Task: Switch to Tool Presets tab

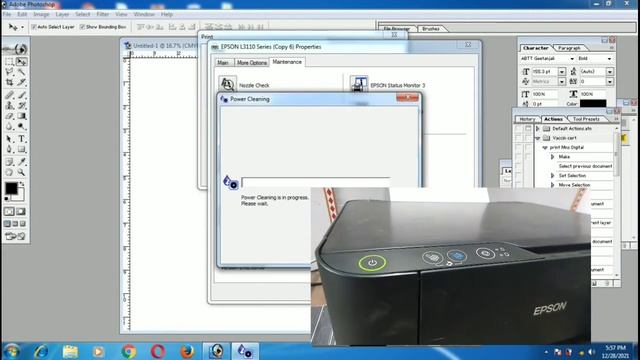Action: tap(586, 119)
